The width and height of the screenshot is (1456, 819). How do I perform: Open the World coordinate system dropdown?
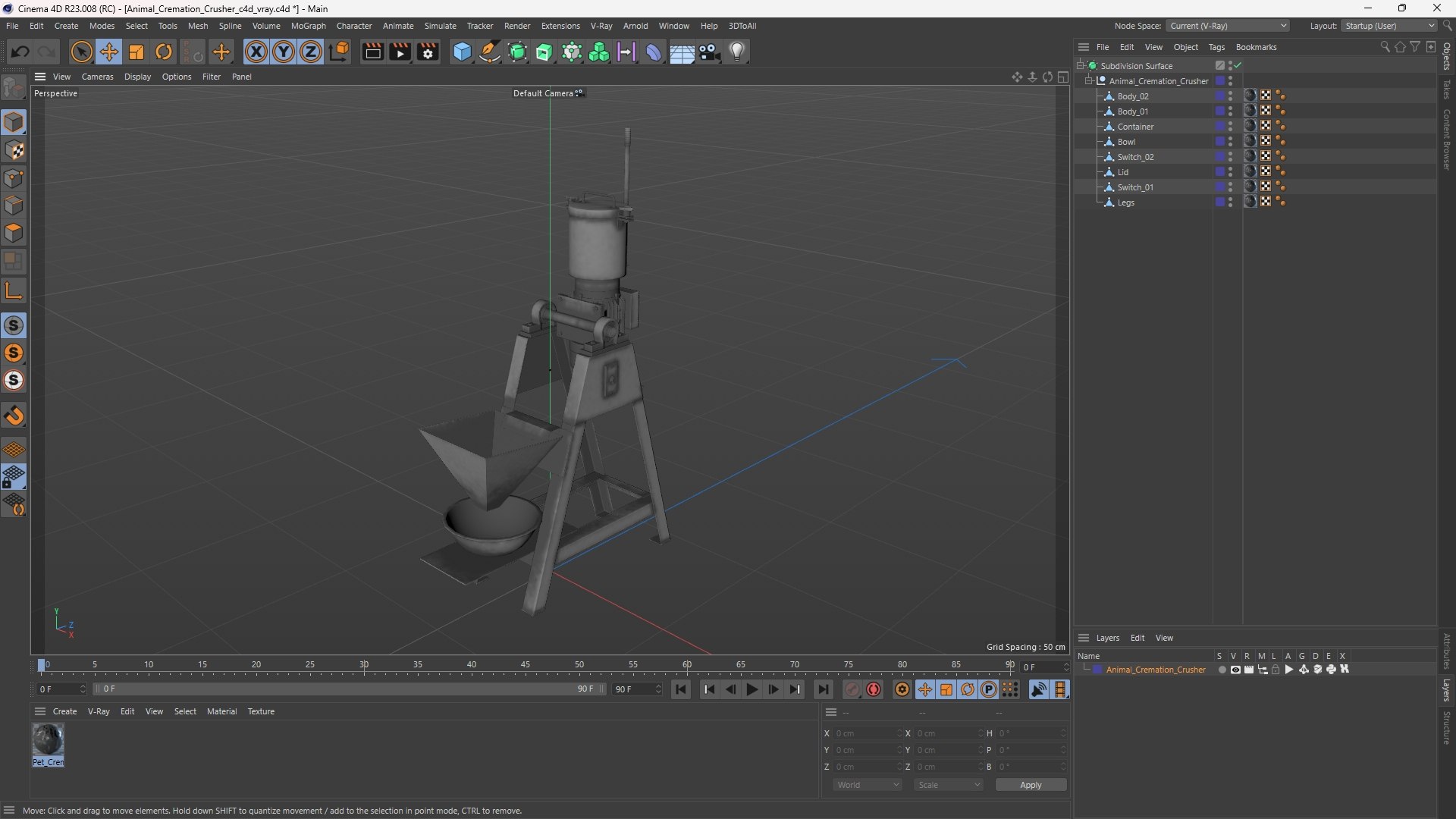click(x=868, y=785)
